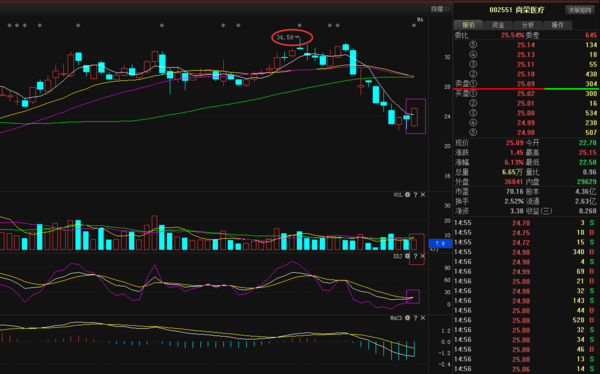
Task: Close the KDJ indicator panel
Action: point(423,256)
